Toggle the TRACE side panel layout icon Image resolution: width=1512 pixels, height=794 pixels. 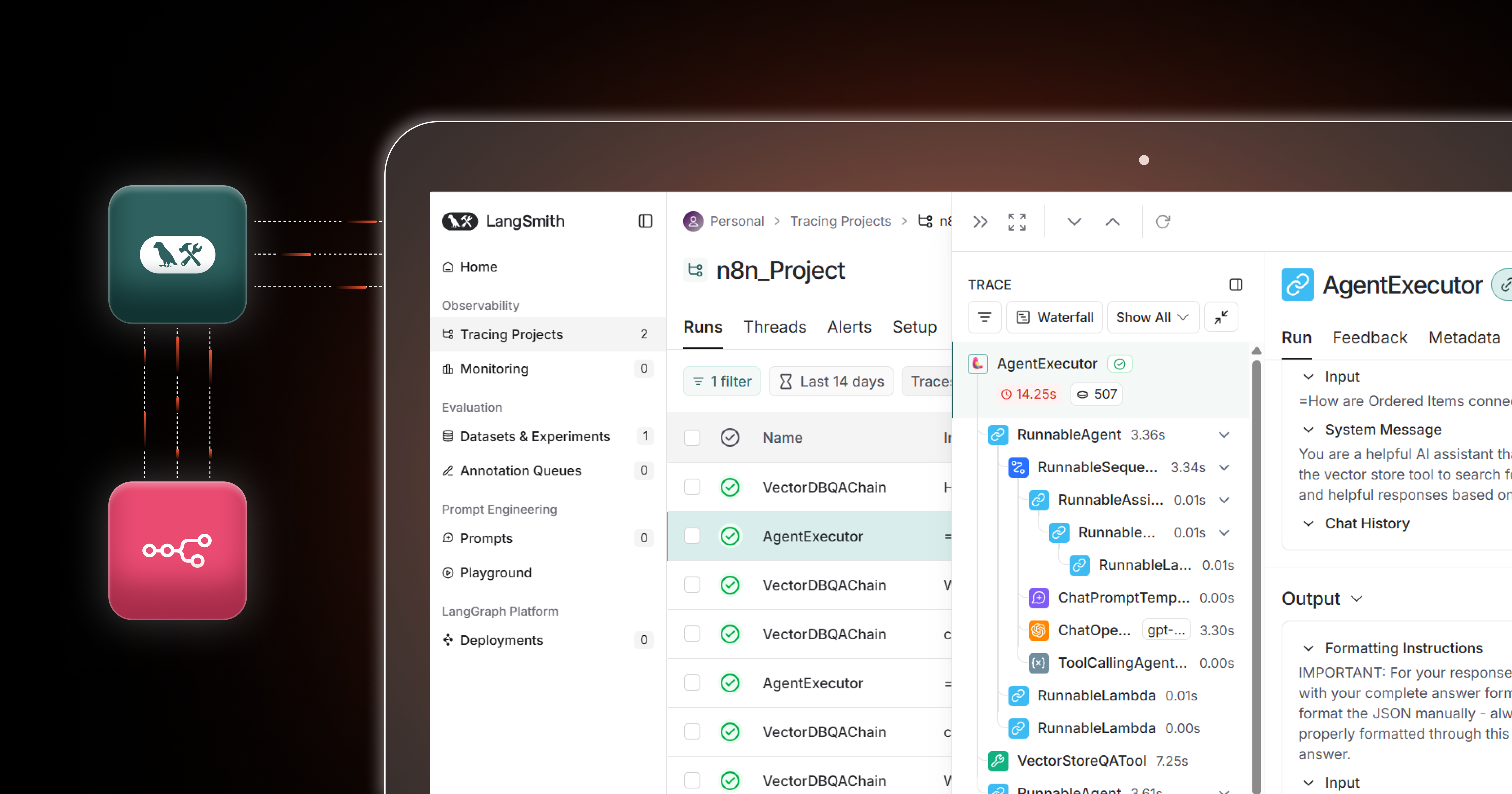[x=1235, y=285]
